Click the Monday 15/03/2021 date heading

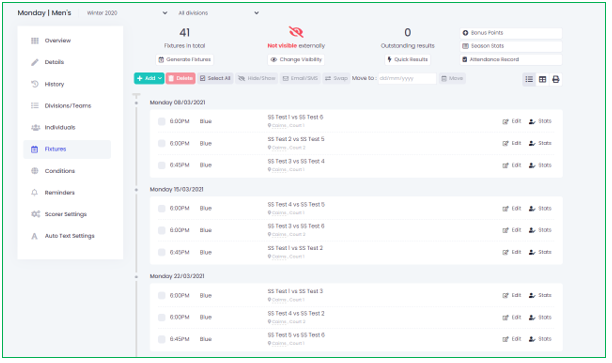pyautogui.click(x=176, y=189)
